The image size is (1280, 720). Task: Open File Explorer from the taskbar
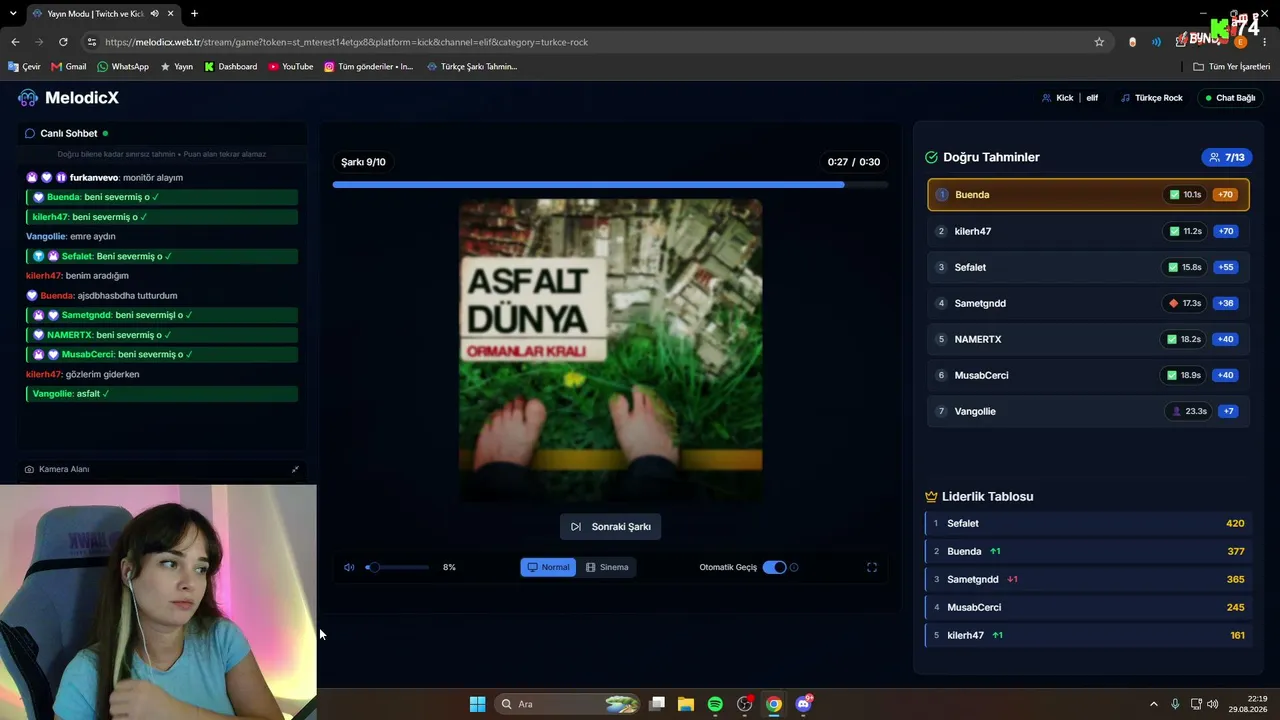[x=686, y=704]
